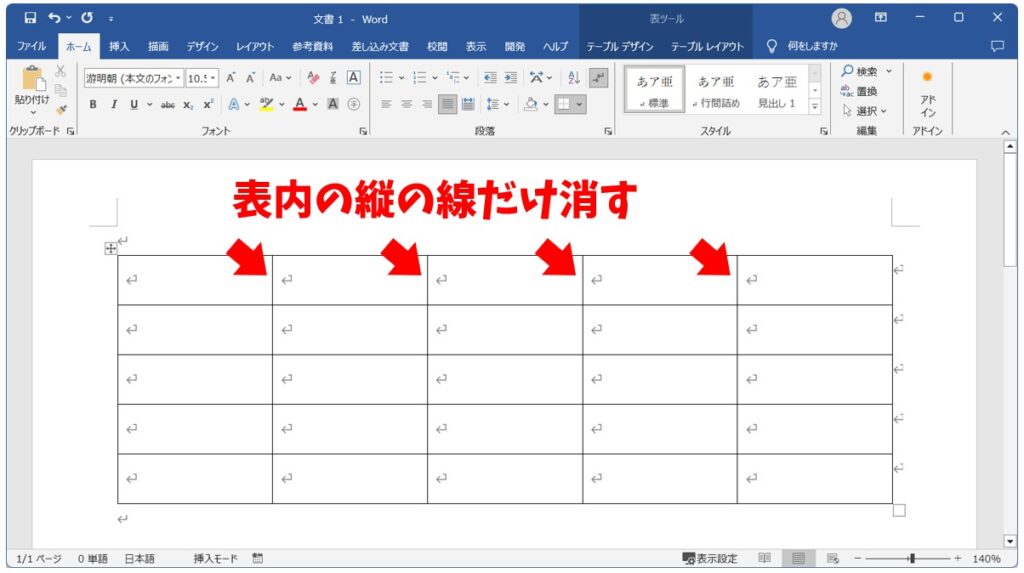
Task: Switch to Read Mode view icon
Action: tap(764, 558)
